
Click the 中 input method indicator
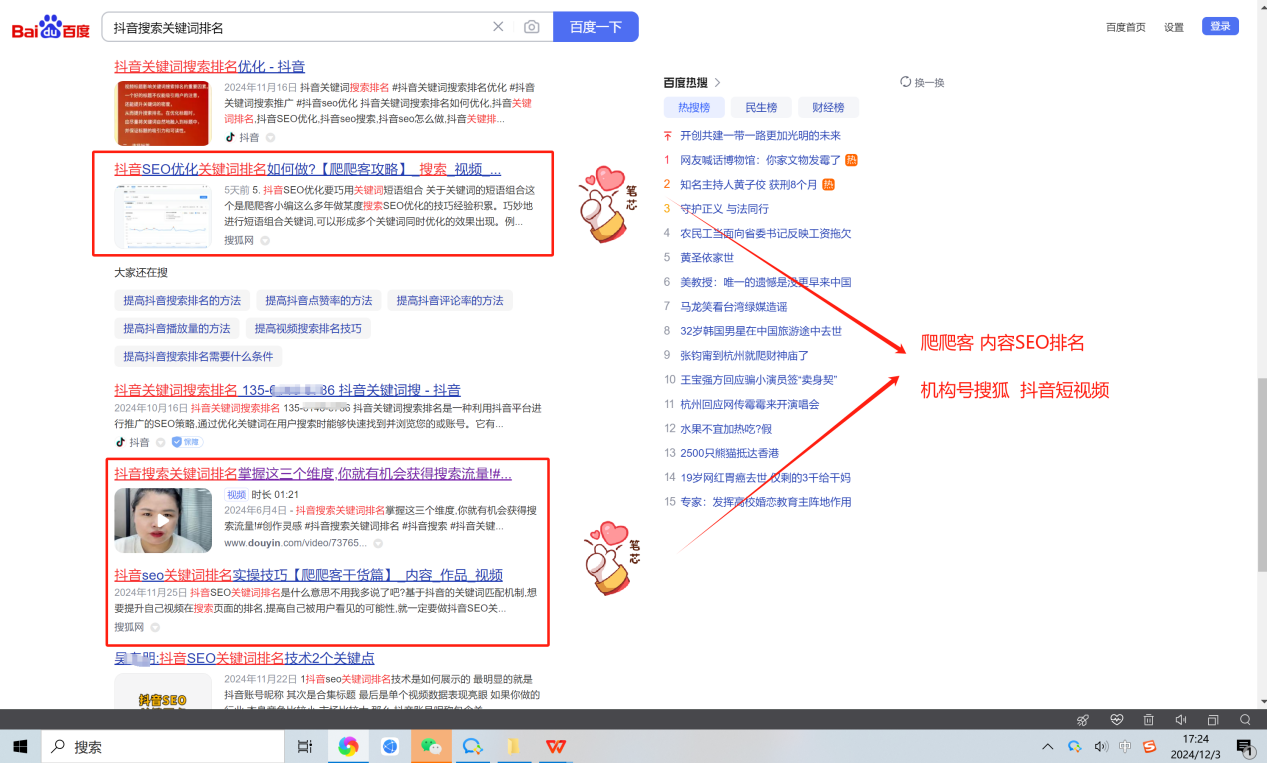pos(1126,746)
